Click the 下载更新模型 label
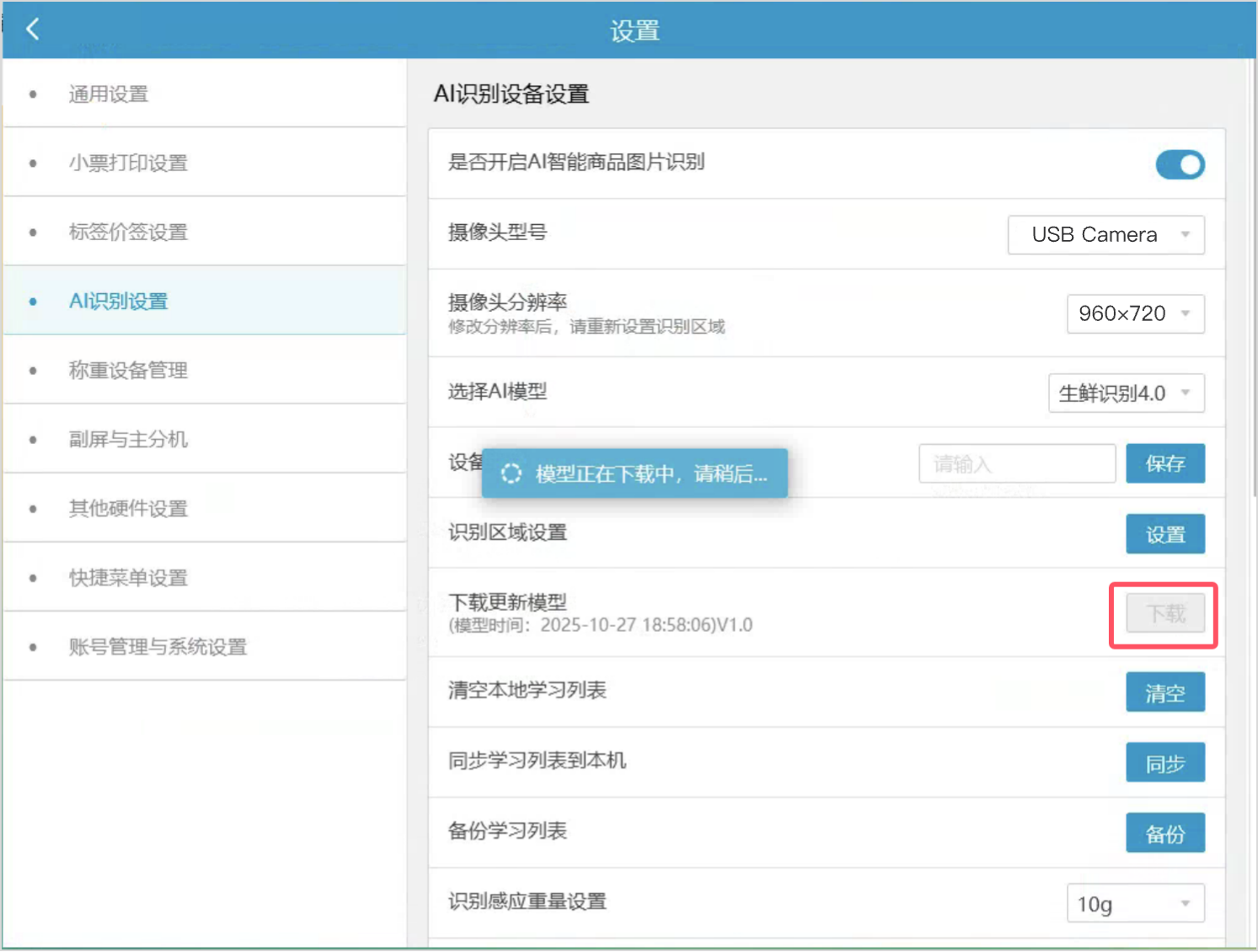This screenshot has height=952, width=1258. click(507, 602)
